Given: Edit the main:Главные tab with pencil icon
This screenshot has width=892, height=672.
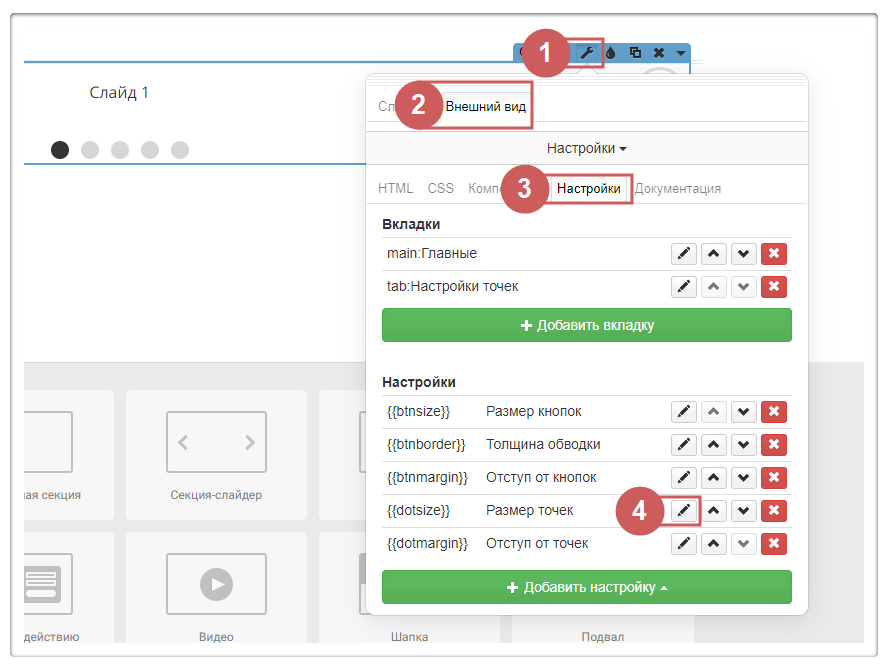Looking at the screenshot, I should [x=684, y=254].
